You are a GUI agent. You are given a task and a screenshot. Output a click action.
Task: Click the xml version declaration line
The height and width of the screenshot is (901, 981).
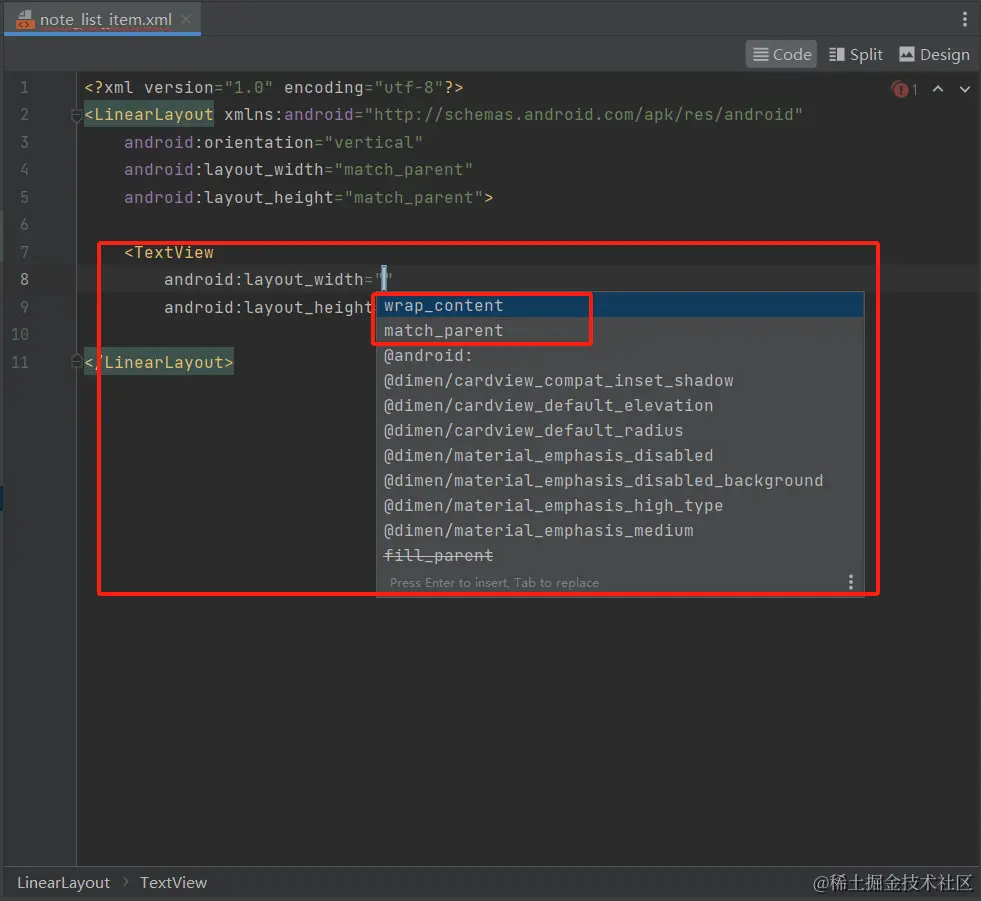click(274, 88)
